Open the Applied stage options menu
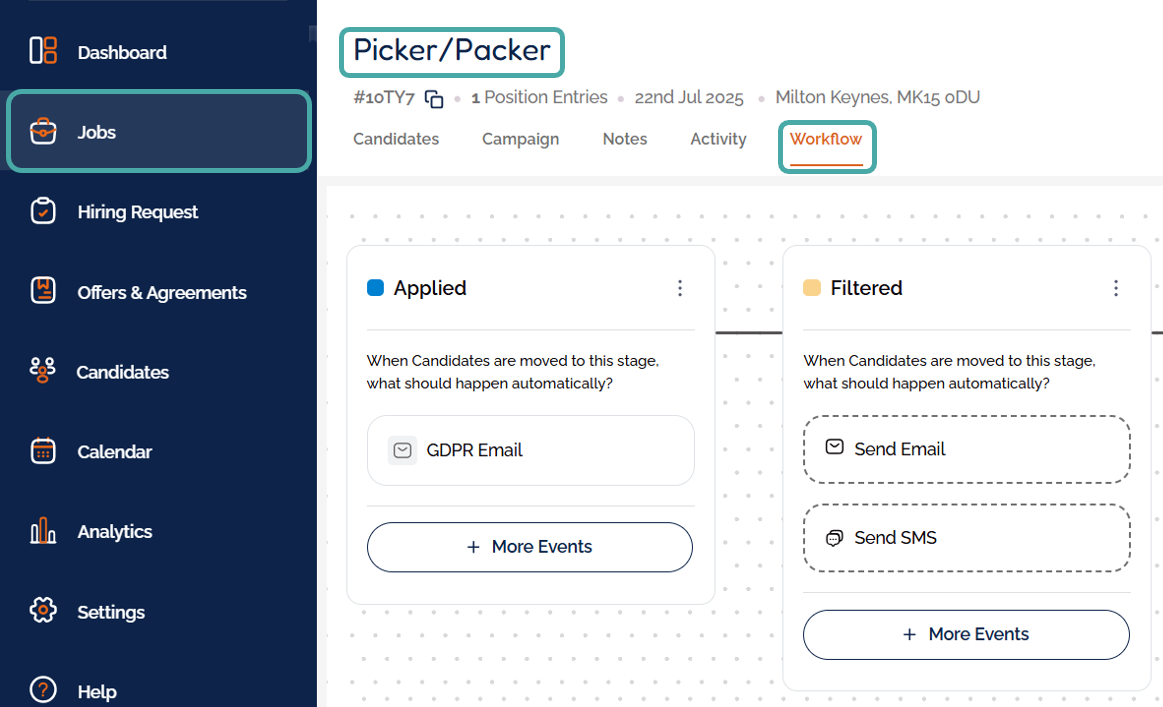The width and height of the screenshot is (1163, 707). point(680,288)
